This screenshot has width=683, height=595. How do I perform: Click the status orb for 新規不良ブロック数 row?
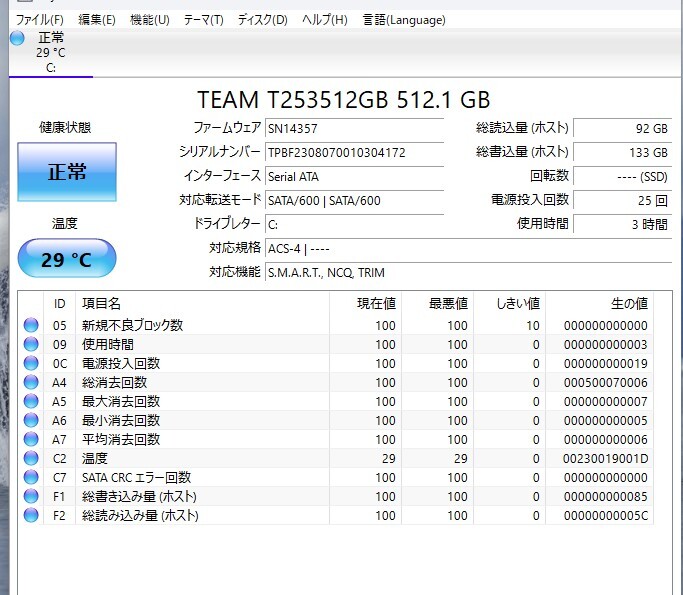(31, 325)
